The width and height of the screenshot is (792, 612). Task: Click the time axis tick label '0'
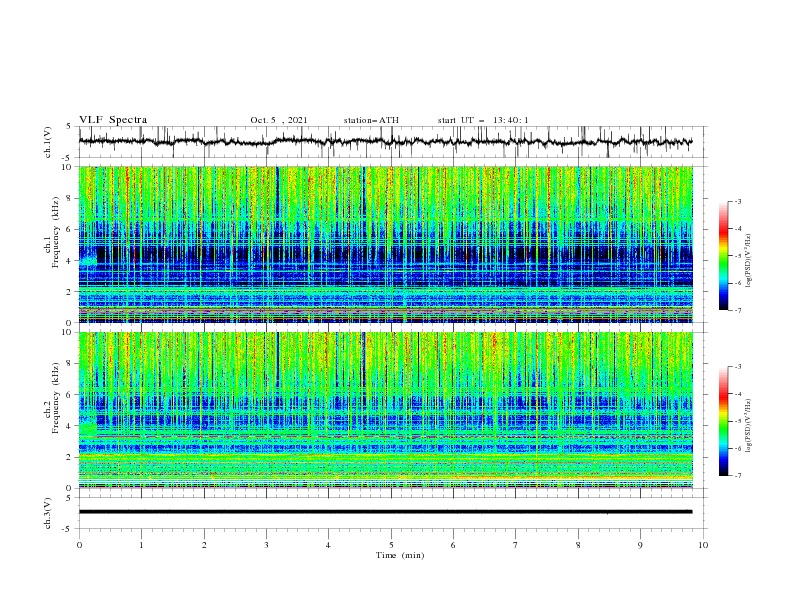(79, 545)
